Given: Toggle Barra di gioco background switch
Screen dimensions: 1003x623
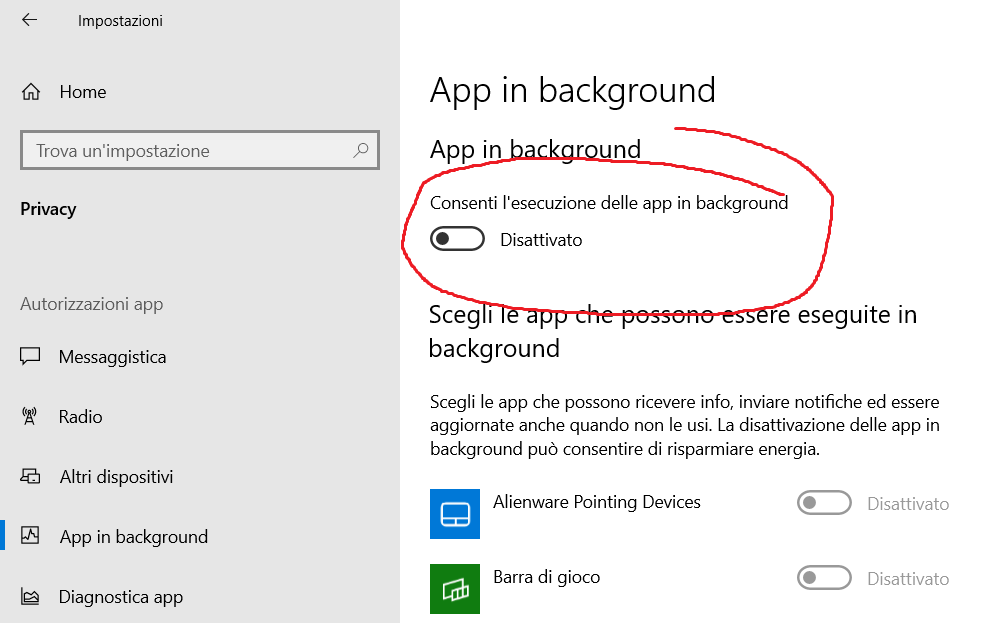Looking at the screenshot, I should coord(824,578).
